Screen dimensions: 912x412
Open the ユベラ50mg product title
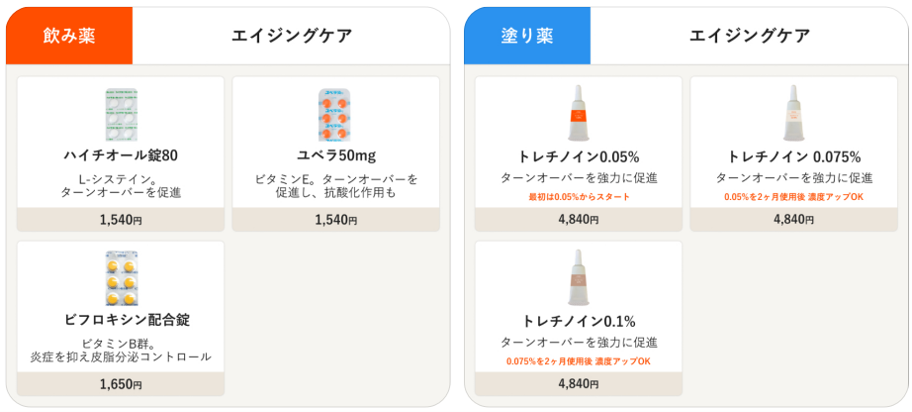point(336,157)
